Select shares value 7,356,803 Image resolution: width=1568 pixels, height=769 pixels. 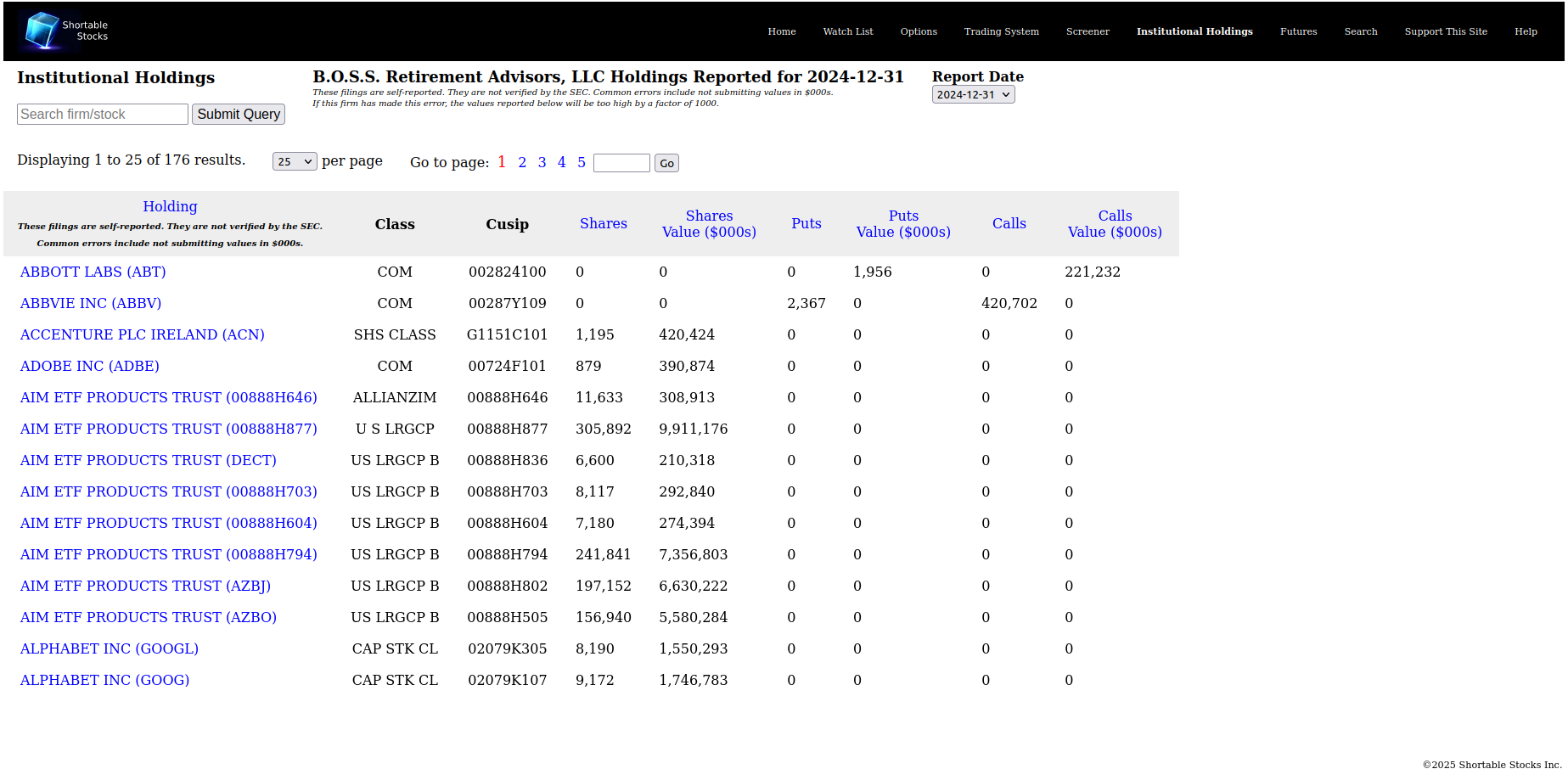tap(694, 554)
